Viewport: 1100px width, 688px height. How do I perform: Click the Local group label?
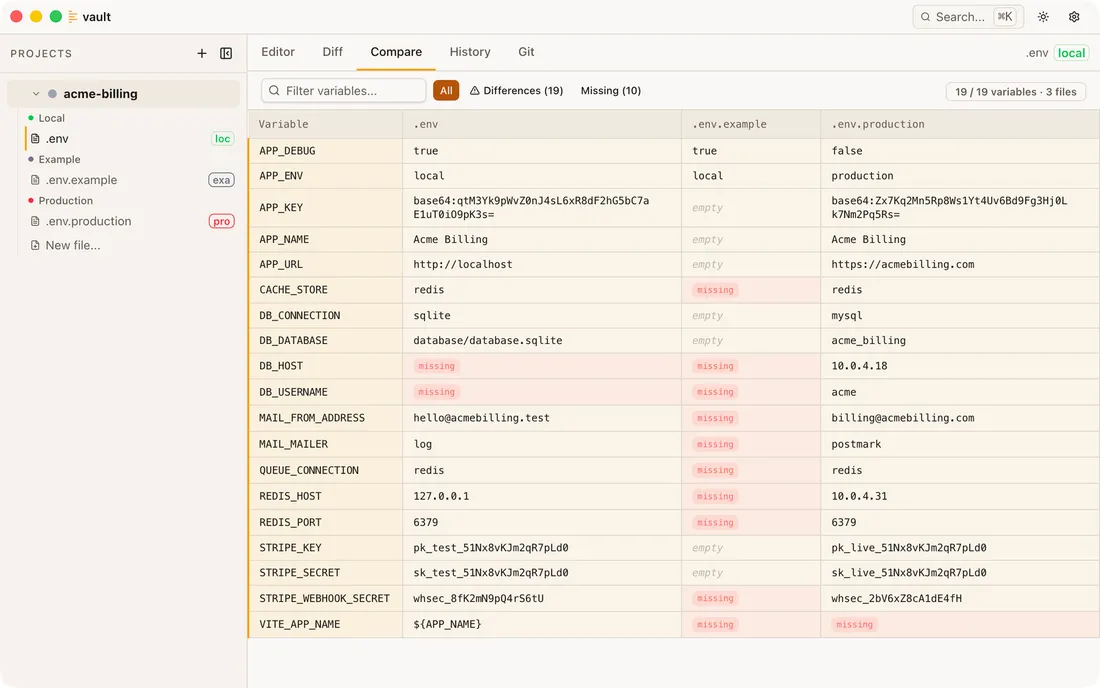click(x=51, y=118)
